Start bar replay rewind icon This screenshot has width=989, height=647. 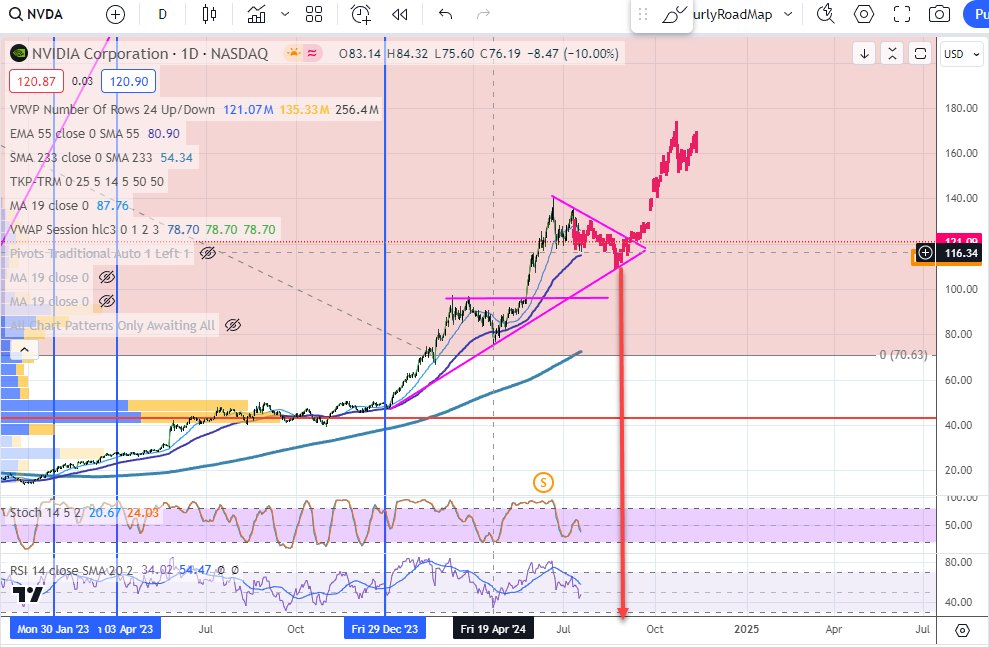coord(399,14)
